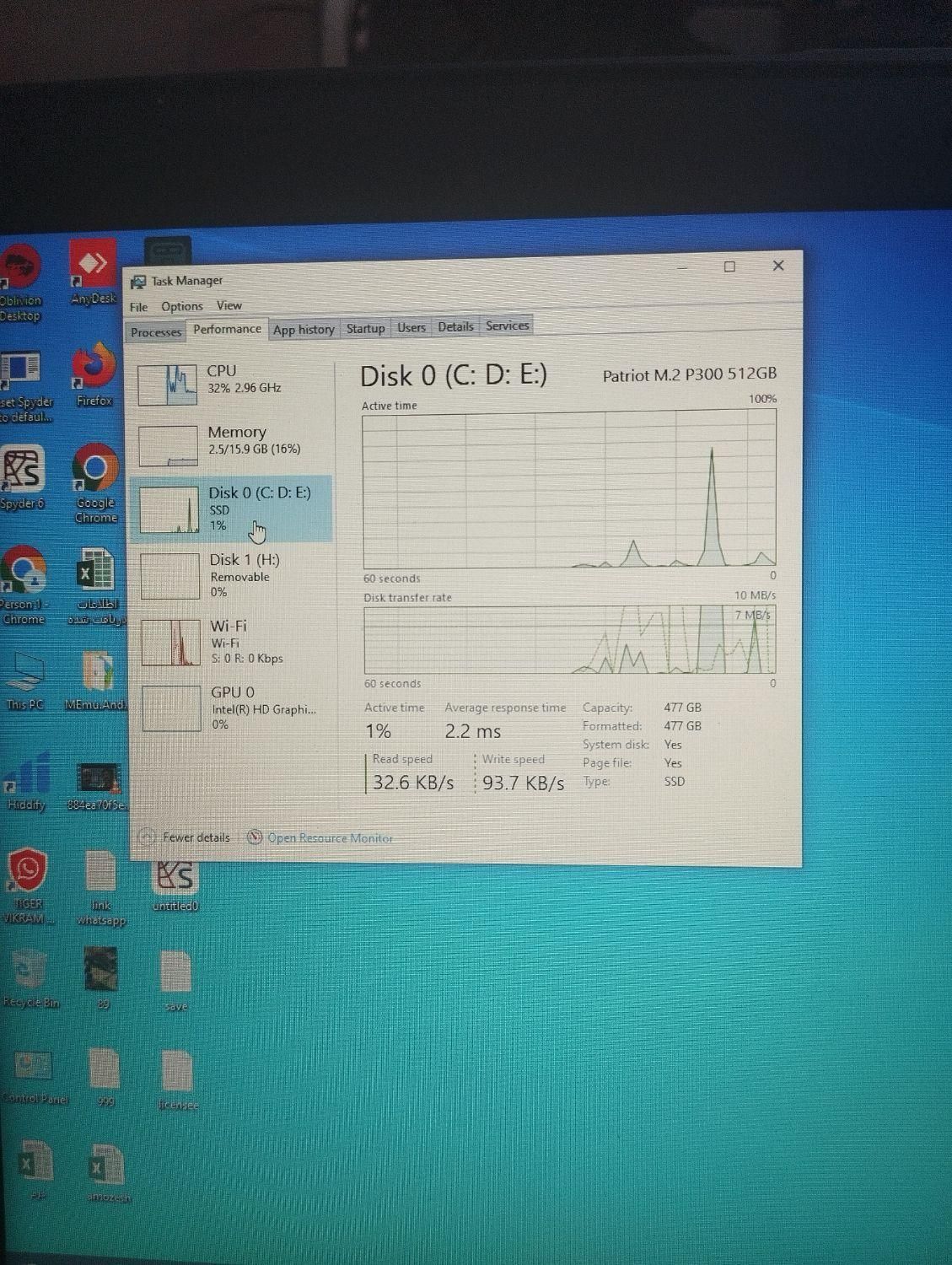952x1265 pixels.
Task: Switch to the Startup tab
Action: 365,328
